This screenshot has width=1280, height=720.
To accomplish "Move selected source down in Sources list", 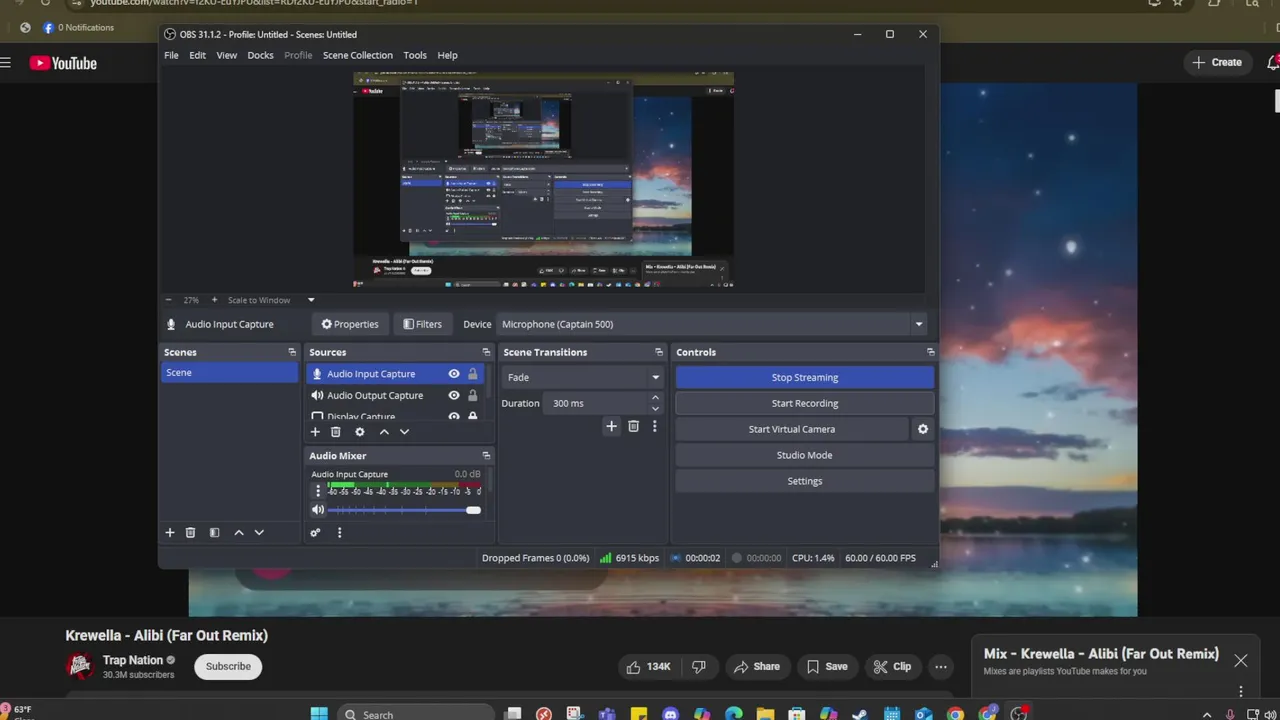I will (x=404, y=432).
